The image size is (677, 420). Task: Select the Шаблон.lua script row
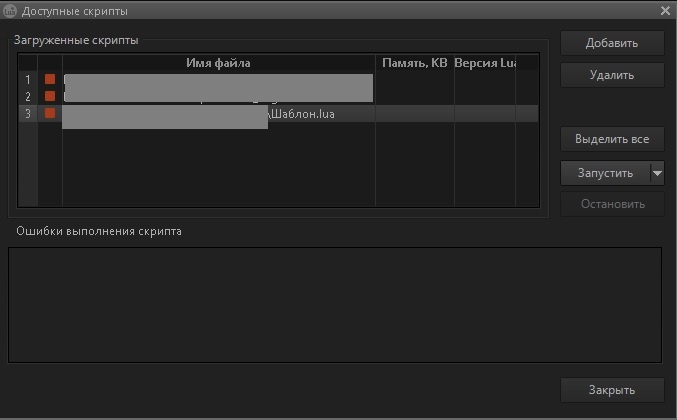278,114
